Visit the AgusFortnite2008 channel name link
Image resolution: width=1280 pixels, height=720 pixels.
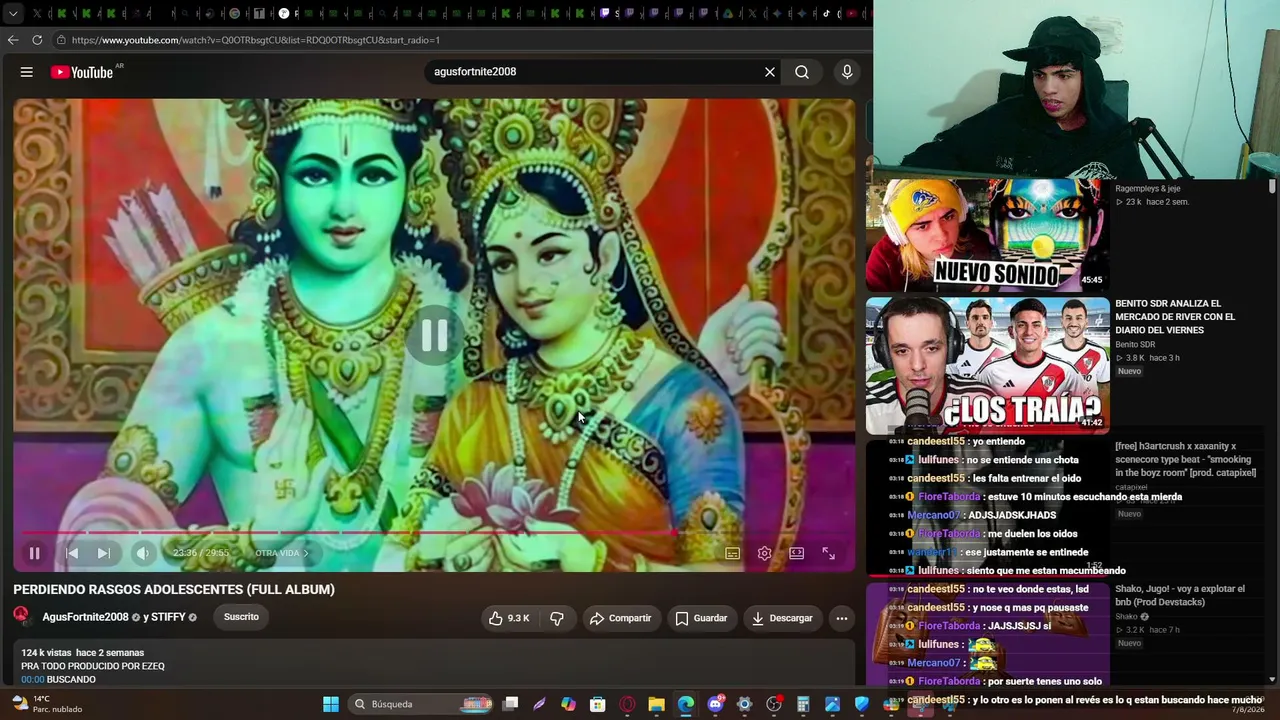pos(85,617)
